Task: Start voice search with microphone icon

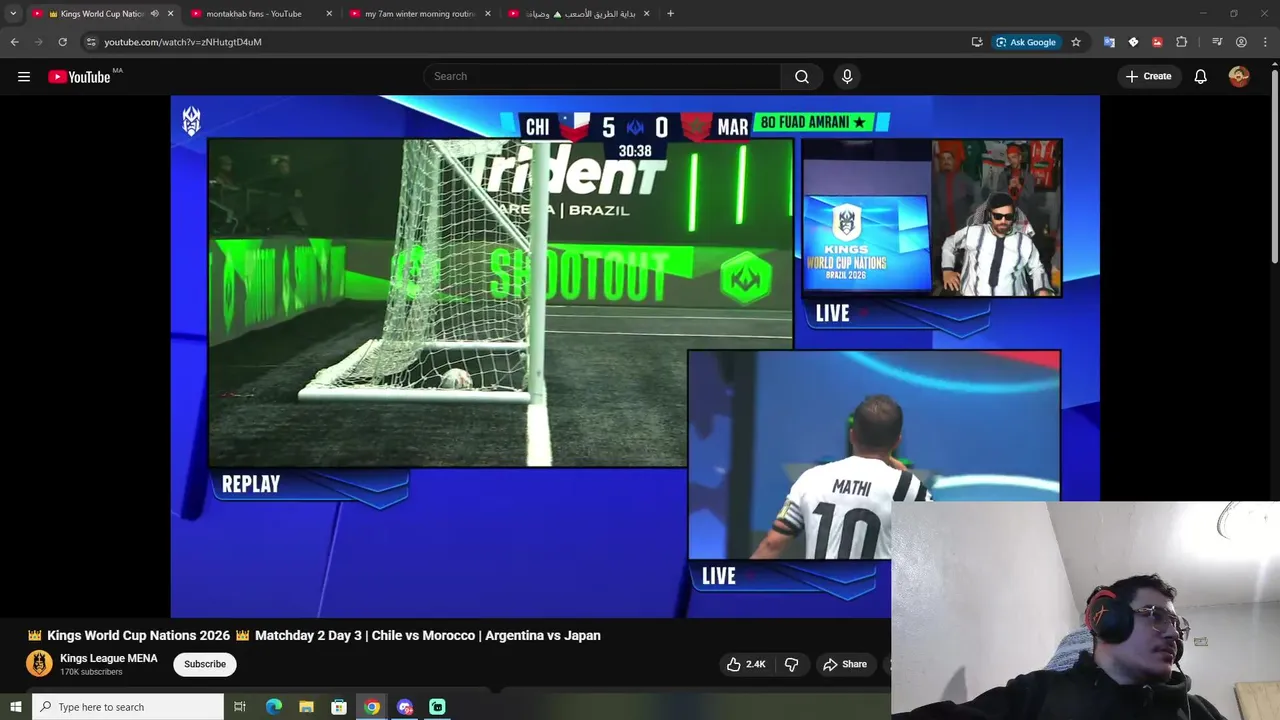Action: point(847,76)
